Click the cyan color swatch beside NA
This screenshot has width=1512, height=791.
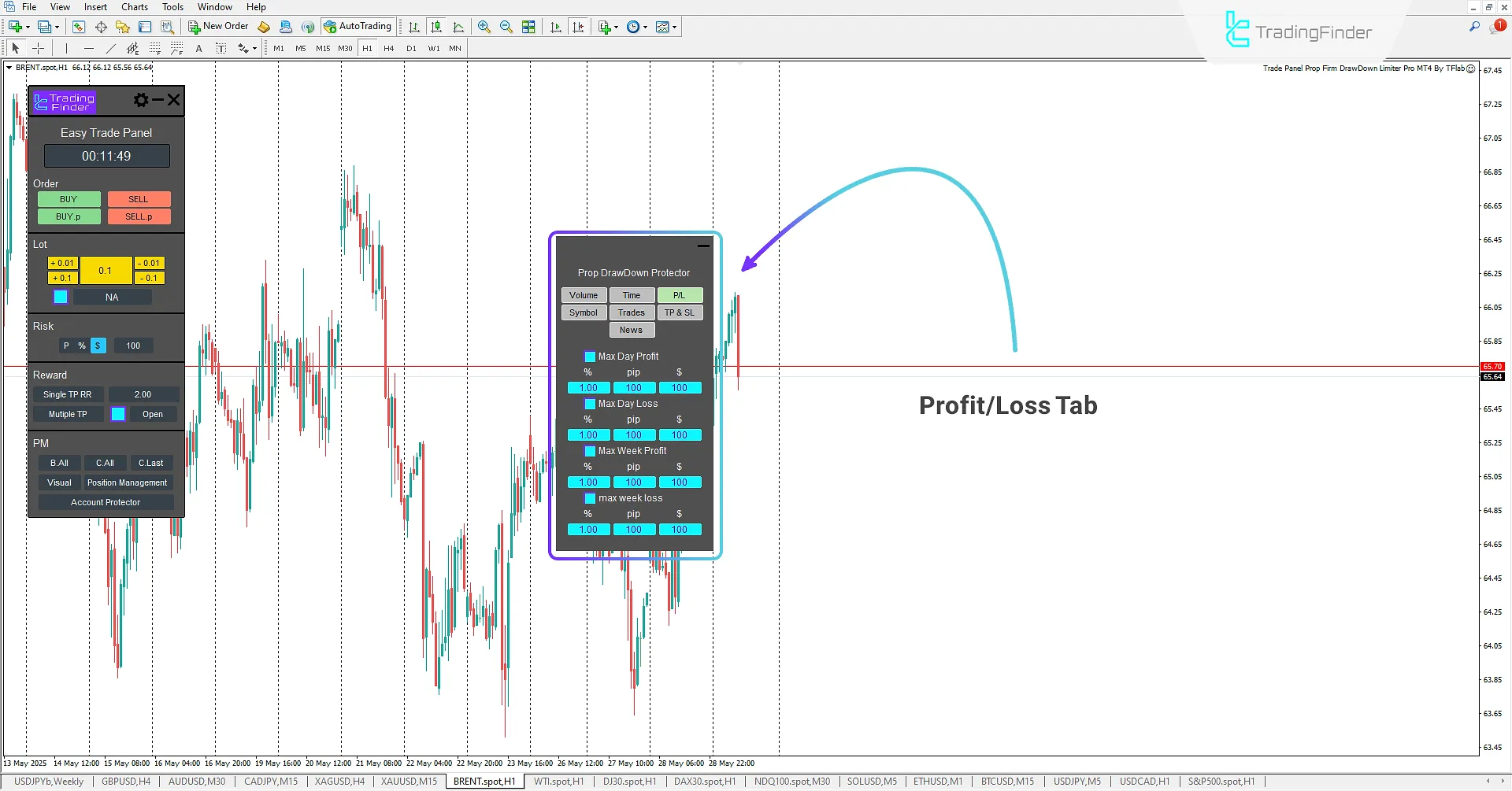pos(60,297)
